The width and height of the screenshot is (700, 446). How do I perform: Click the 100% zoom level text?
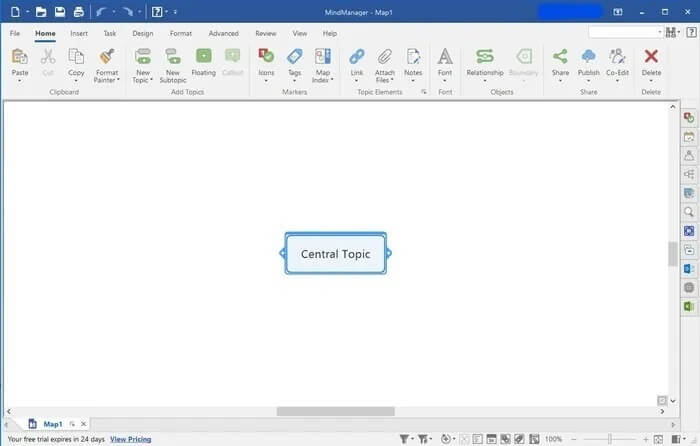pyautogui.click(x=553, y=439)
